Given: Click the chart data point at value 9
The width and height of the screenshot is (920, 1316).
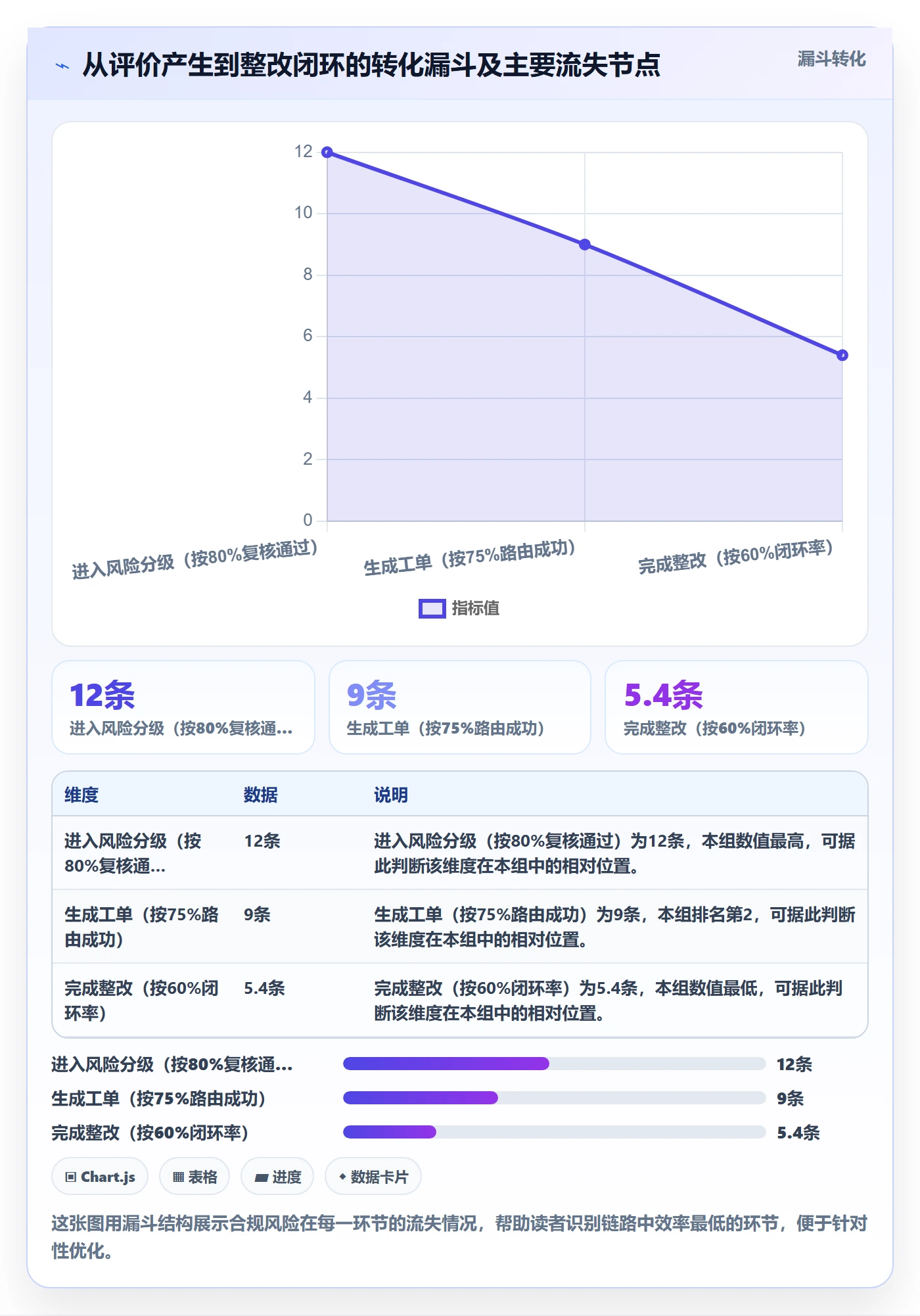Looking at the screenshot, I should pyautogui.click(x=585, y=245).
